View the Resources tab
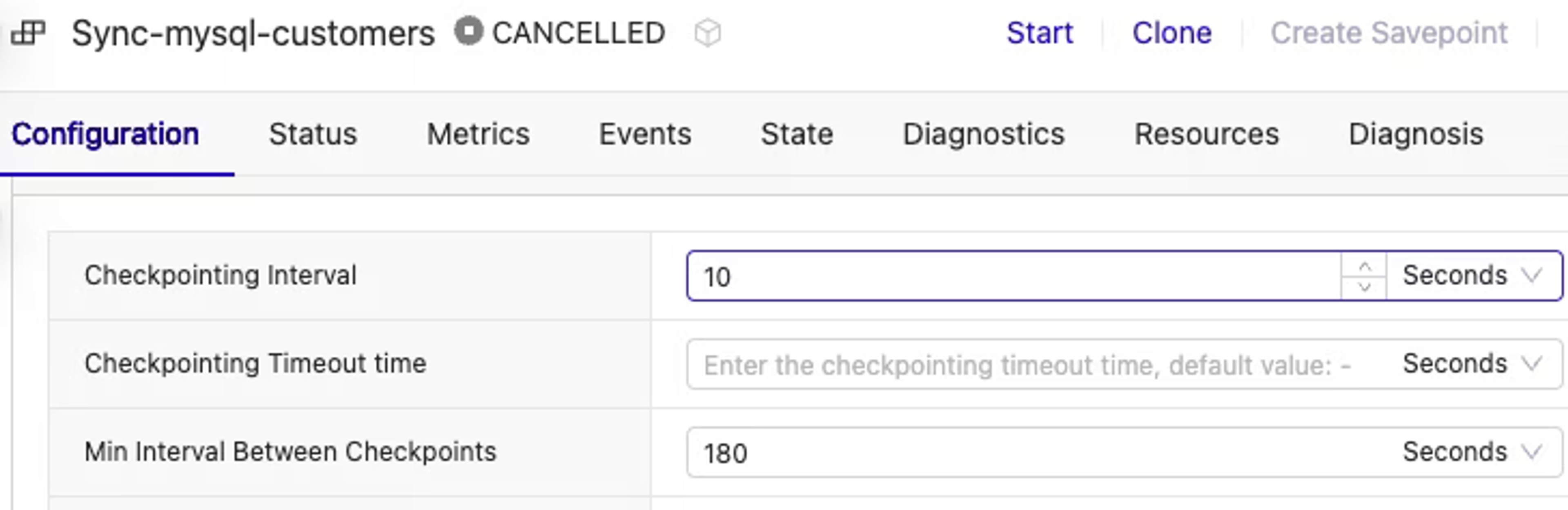The width and height of the screenshot is (1568, 510). pyautogui.click(x=1207, y=134)
